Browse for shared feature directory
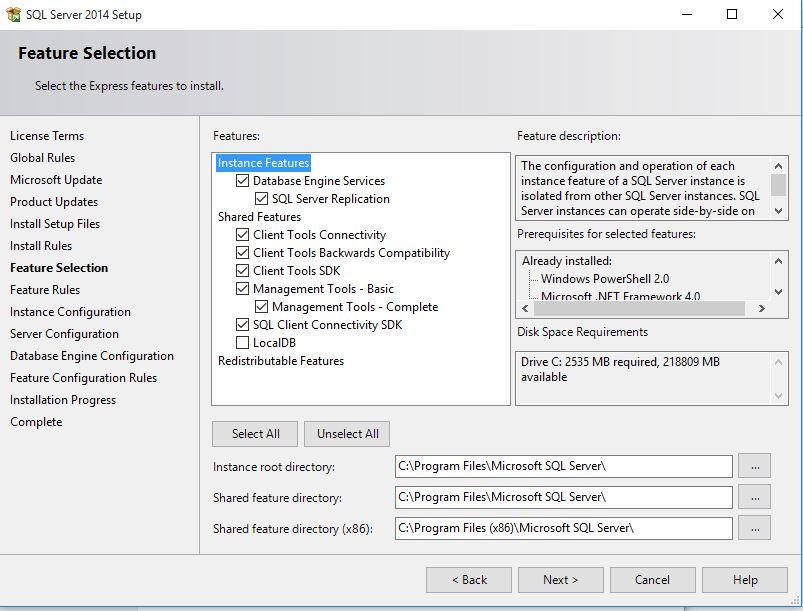The width and height of the screenshot is (803, 611). [754, 497]
